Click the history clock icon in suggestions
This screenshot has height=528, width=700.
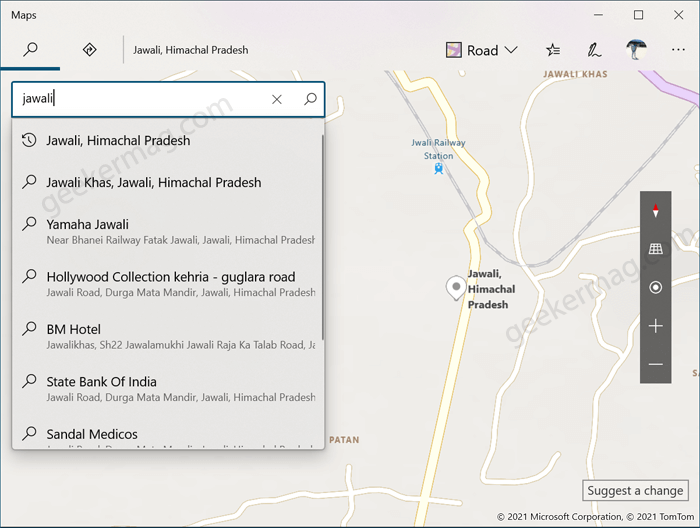coord(29,140)
